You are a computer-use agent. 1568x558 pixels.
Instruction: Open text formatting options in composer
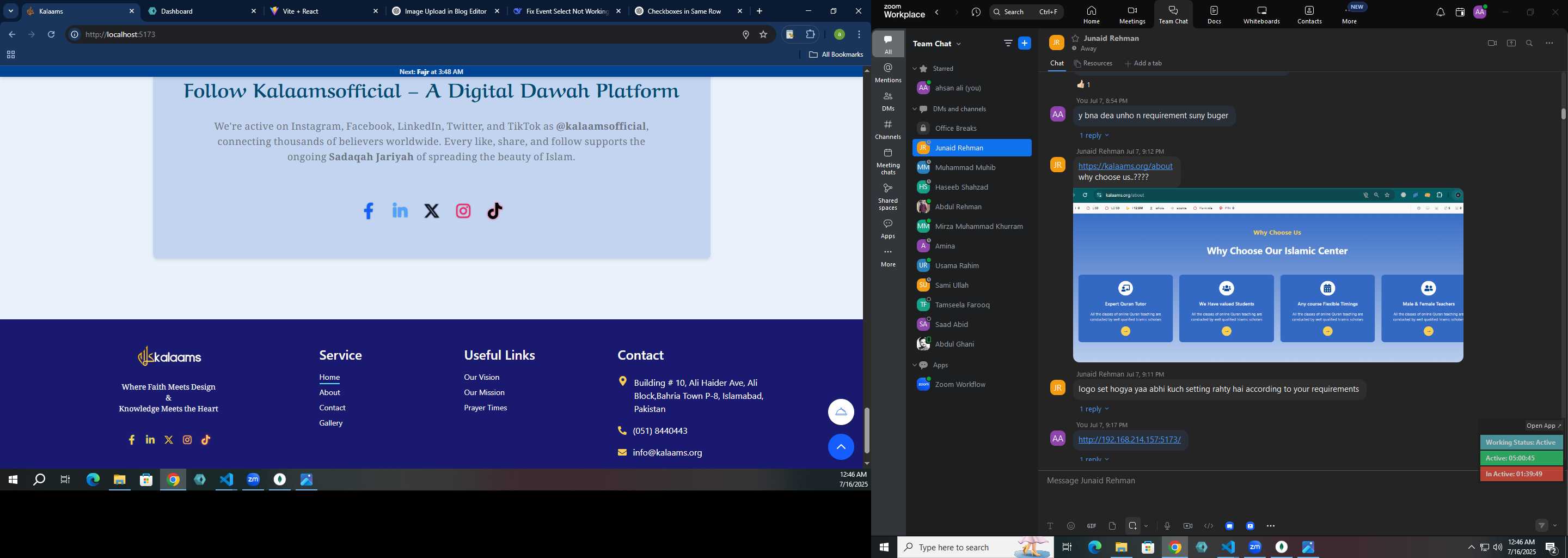pos(1050,526)
